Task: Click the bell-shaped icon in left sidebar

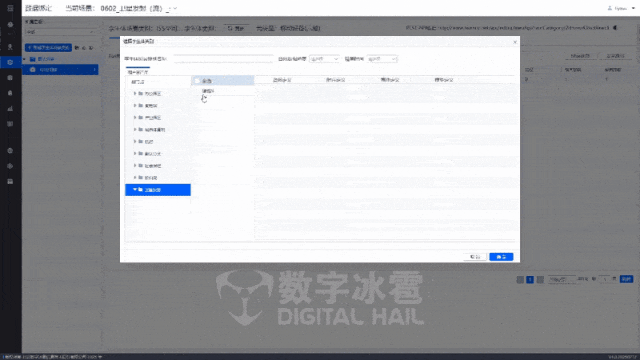Action: pos(10,93)
